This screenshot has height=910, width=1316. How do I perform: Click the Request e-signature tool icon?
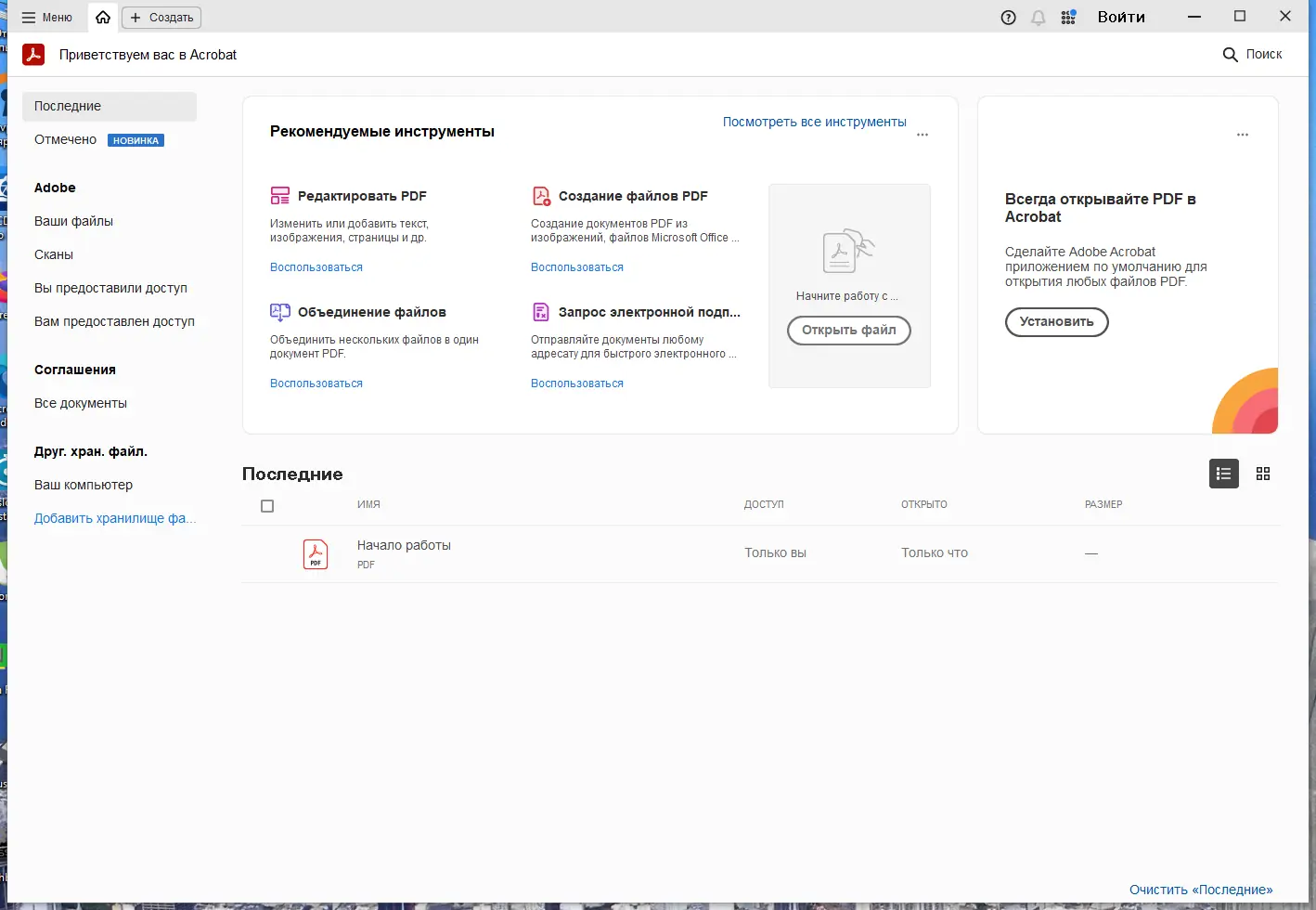541,312
